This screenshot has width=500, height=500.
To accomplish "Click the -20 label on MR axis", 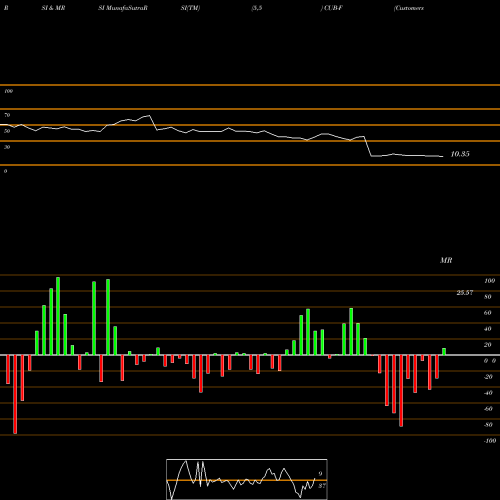I will [x=488, y=377].
